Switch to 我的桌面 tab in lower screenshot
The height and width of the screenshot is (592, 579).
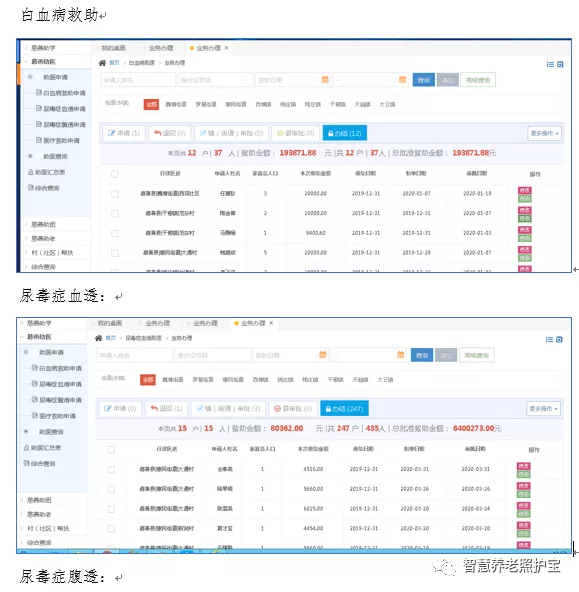(x=110, y=323)
